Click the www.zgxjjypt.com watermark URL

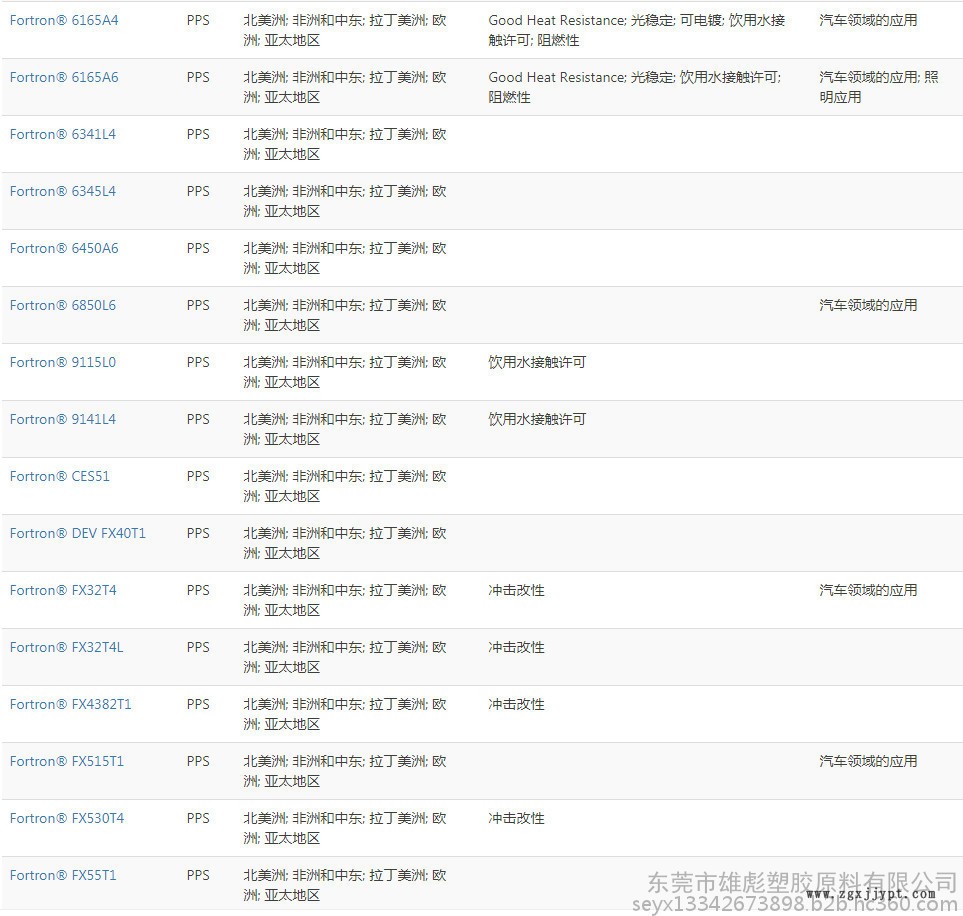pos(871,894)
